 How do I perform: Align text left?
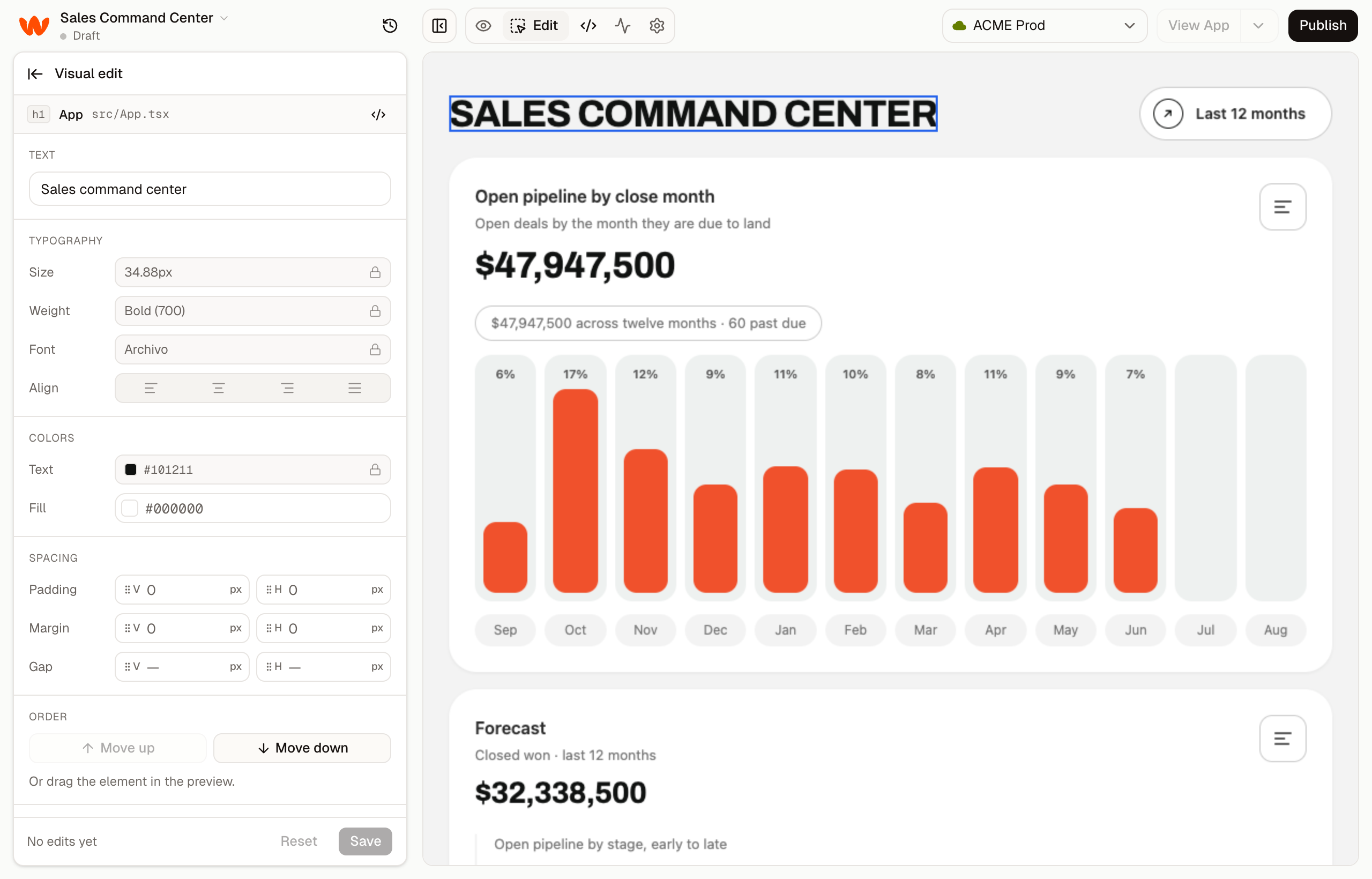point(150,388)
